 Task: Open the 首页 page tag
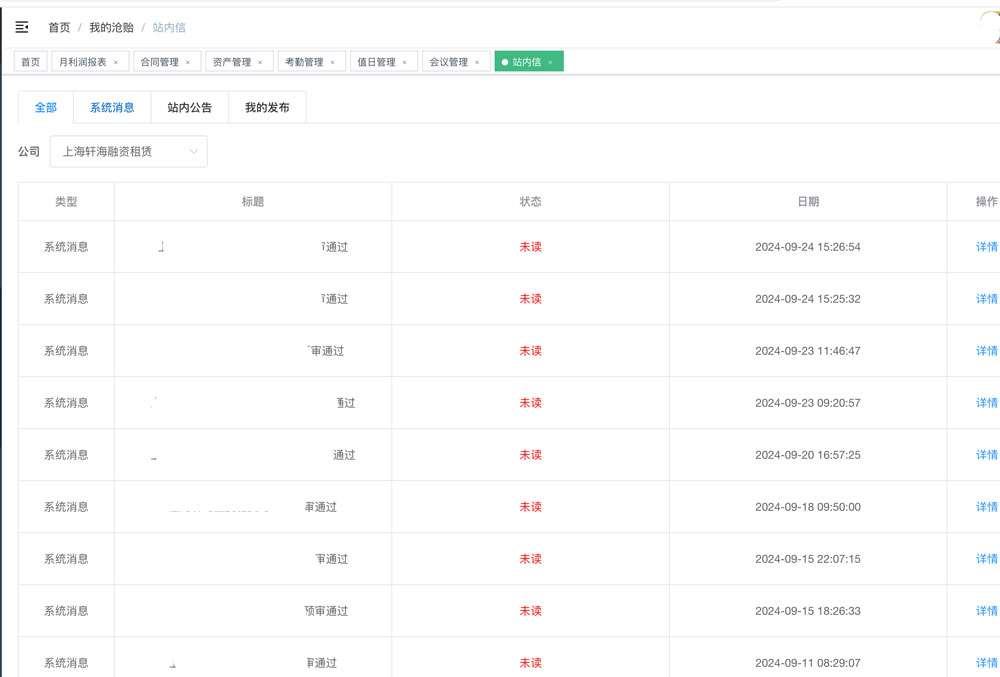tap(31, 62)
